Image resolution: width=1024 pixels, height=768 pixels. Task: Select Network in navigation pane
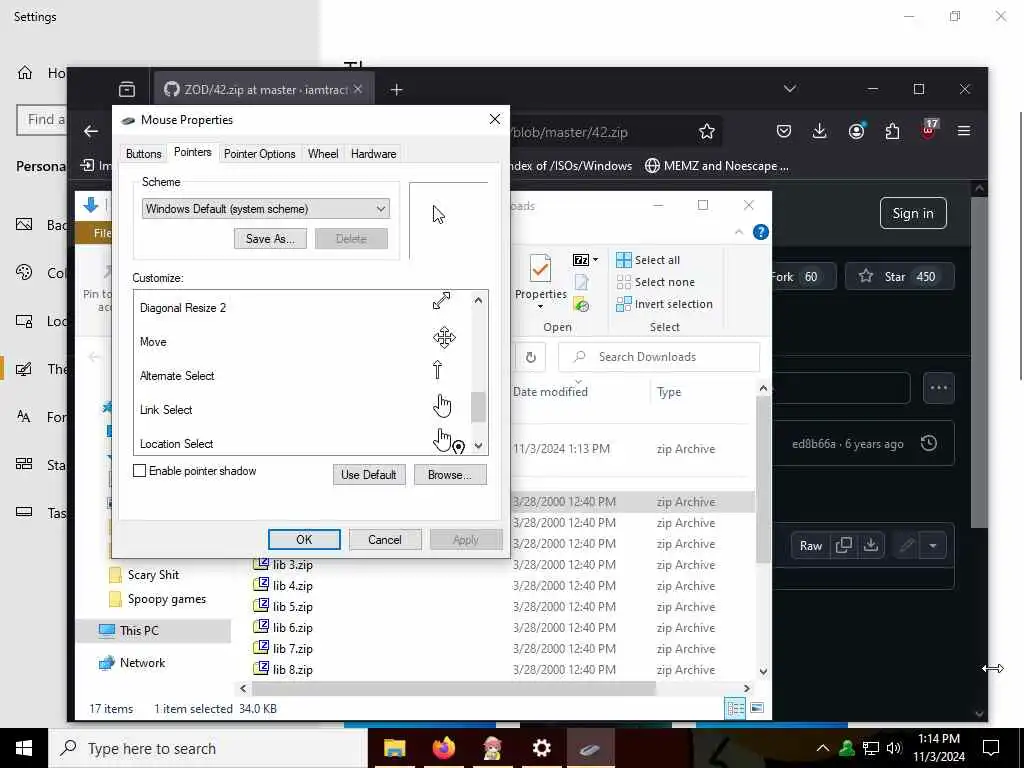coord(142,663)
